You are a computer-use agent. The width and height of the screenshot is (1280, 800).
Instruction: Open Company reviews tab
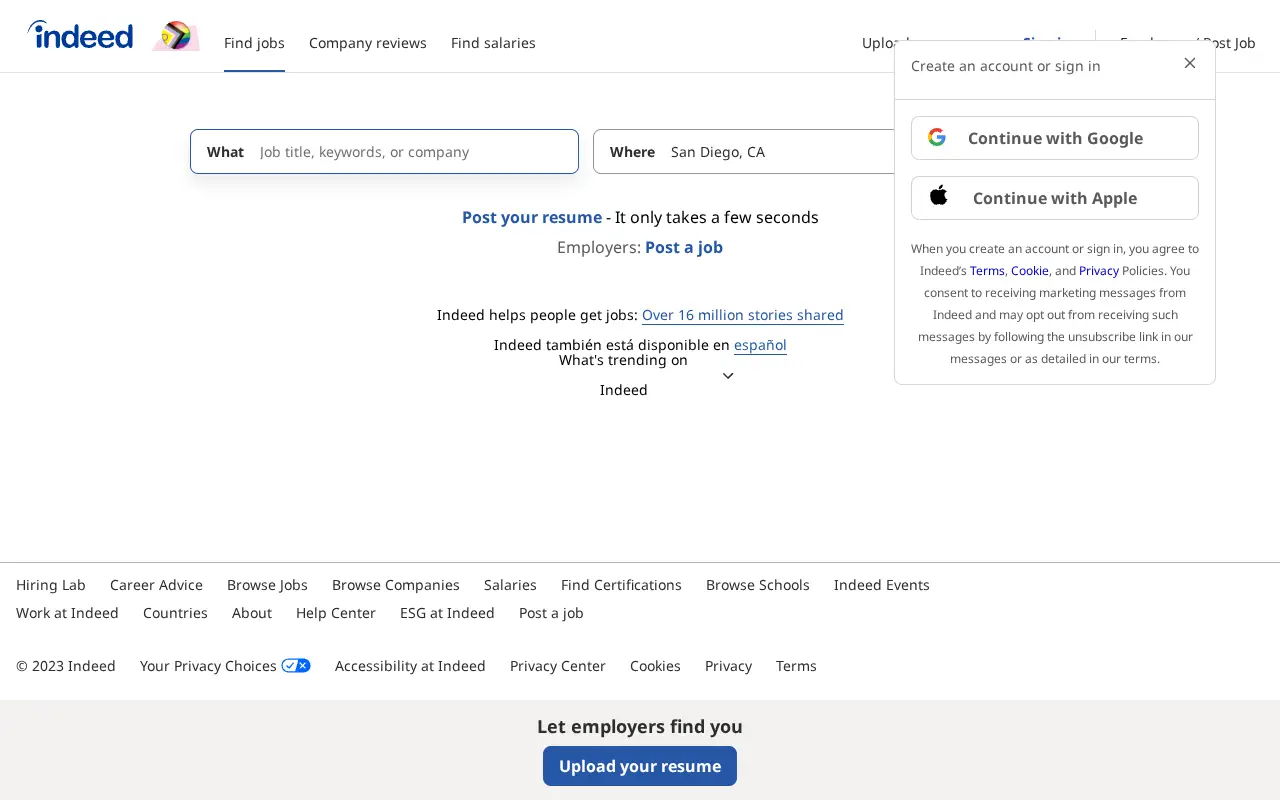pyautogui.click(x=368, y=43)
